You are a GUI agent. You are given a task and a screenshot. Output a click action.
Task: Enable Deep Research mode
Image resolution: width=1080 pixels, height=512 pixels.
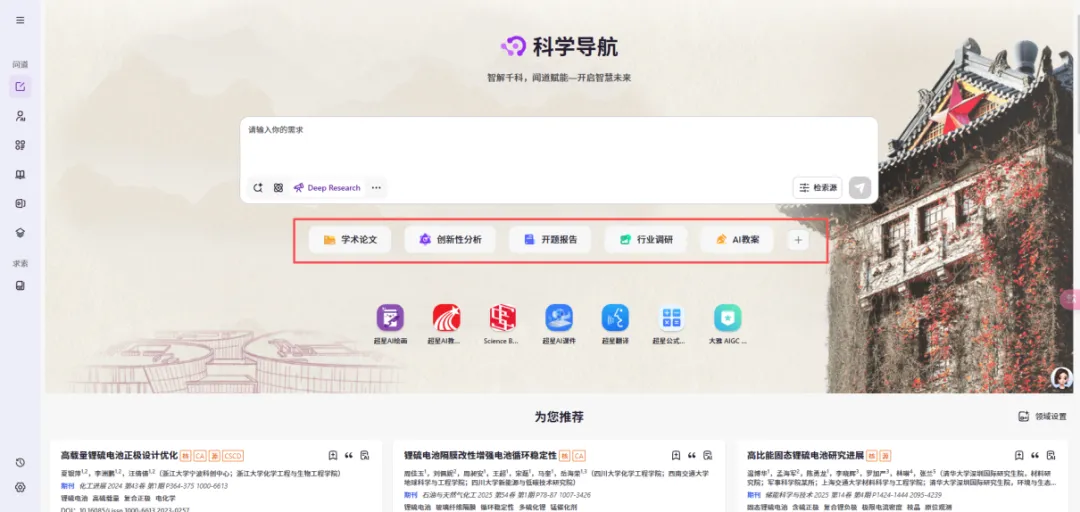[x=326, y=187]
